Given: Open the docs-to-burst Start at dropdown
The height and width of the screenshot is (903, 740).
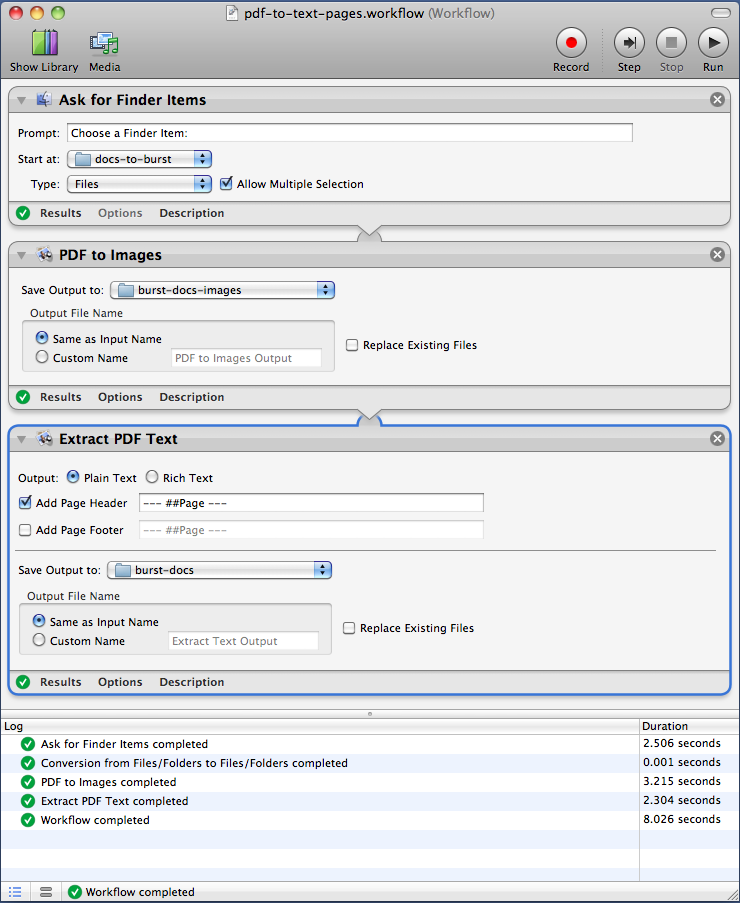Looking at the screenshot, I should 140,159.
